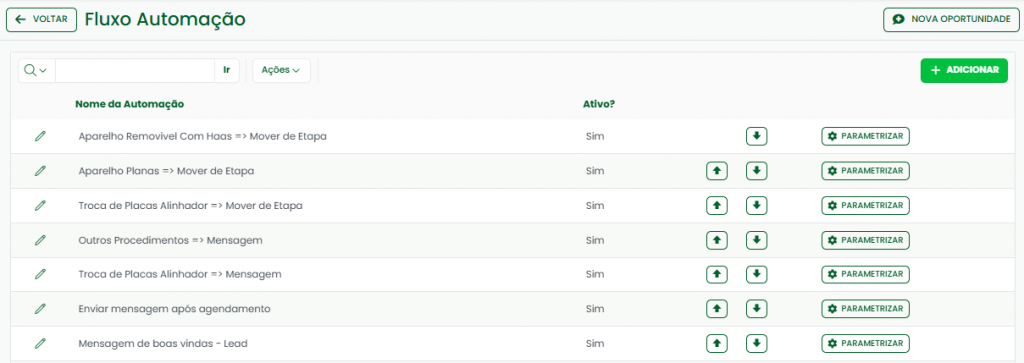Click the Ir search button
This screenshot has height=363, width=1024.
click(227, 71)
